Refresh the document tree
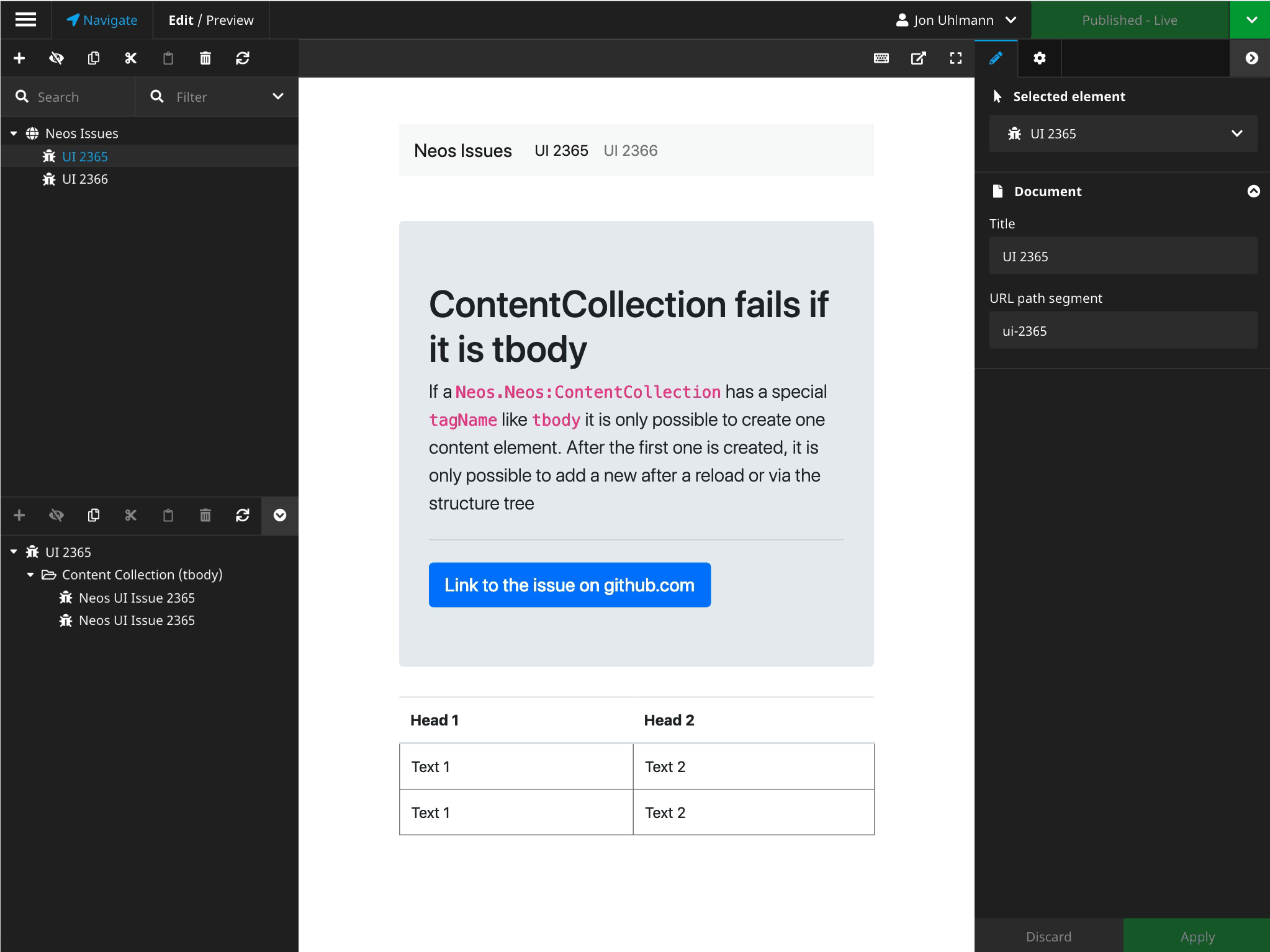1270x952 pixels. tap(243, 58)
